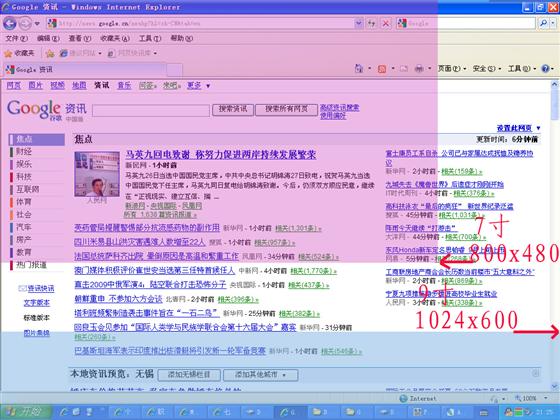
Task: Click the Add to Favorites Bar icon
Action: click(x=50, y=54)
